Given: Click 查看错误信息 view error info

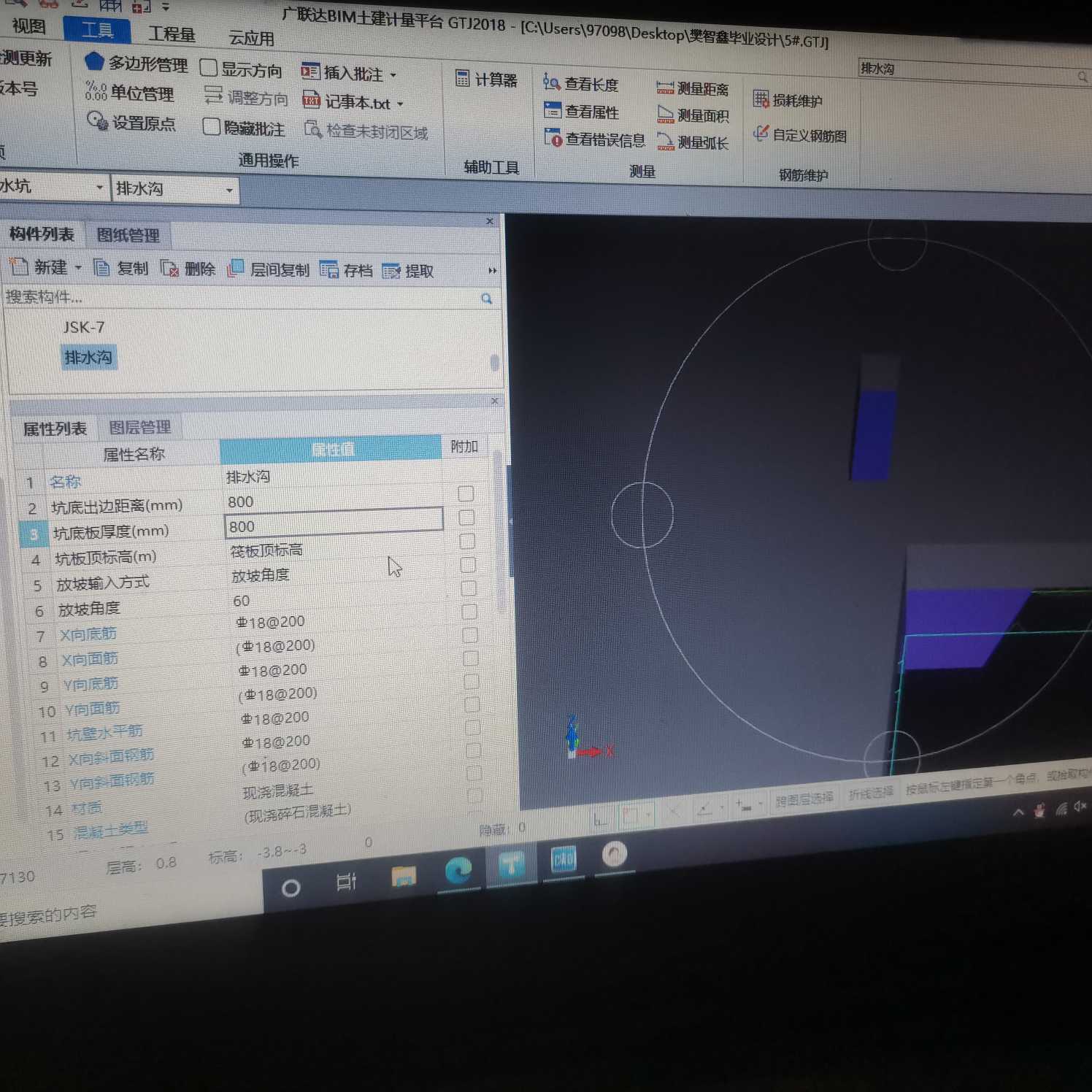Looking at the screenshot, I should click(x=595, y=139).
